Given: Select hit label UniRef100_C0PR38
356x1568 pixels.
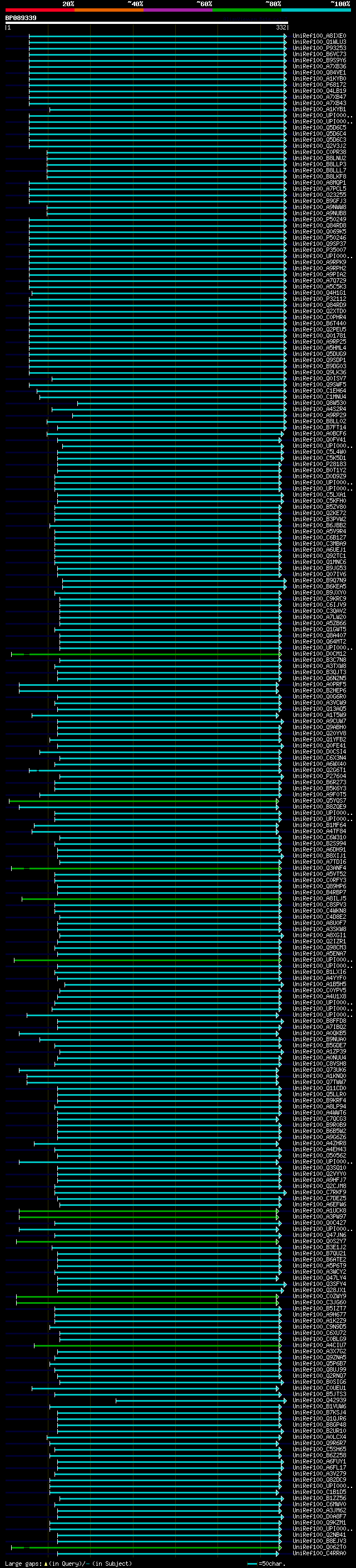Looking at the screenshot, I should (x=319, y=152).
